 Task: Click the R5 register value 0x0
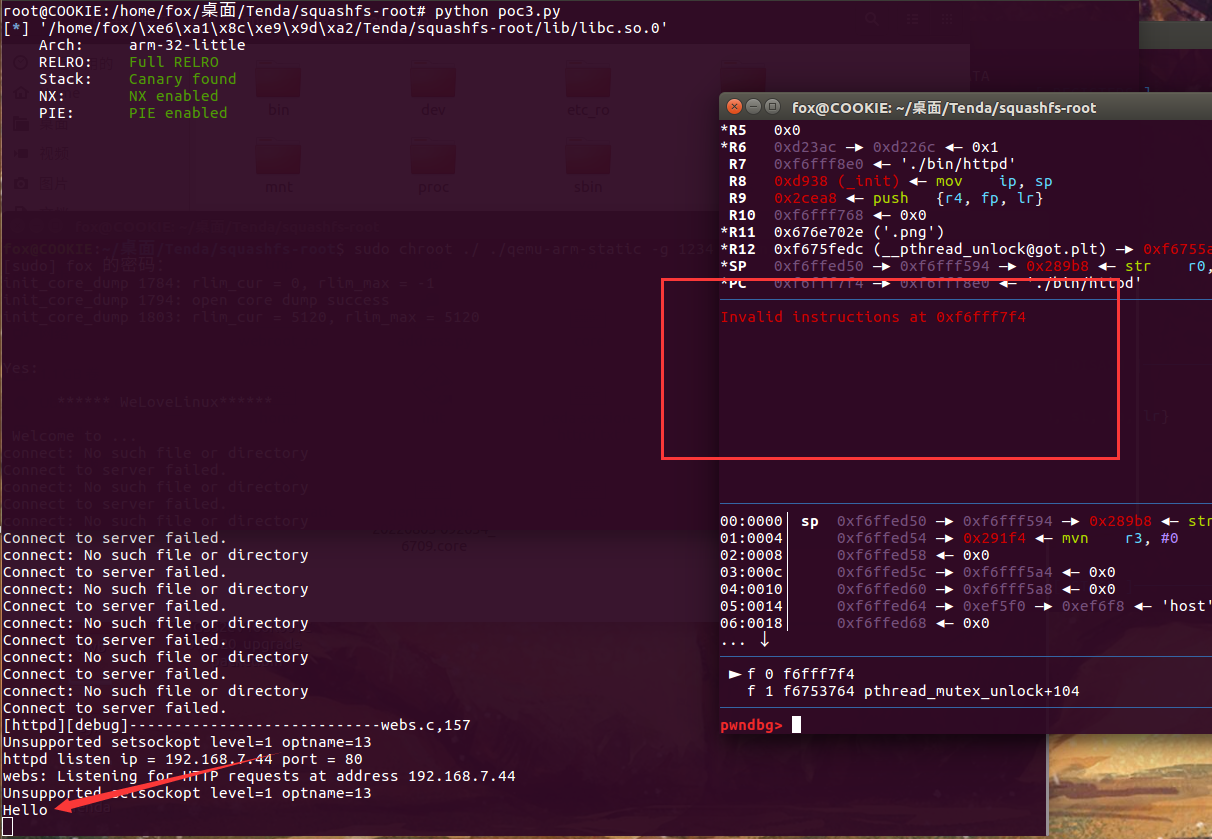[787, 130]
